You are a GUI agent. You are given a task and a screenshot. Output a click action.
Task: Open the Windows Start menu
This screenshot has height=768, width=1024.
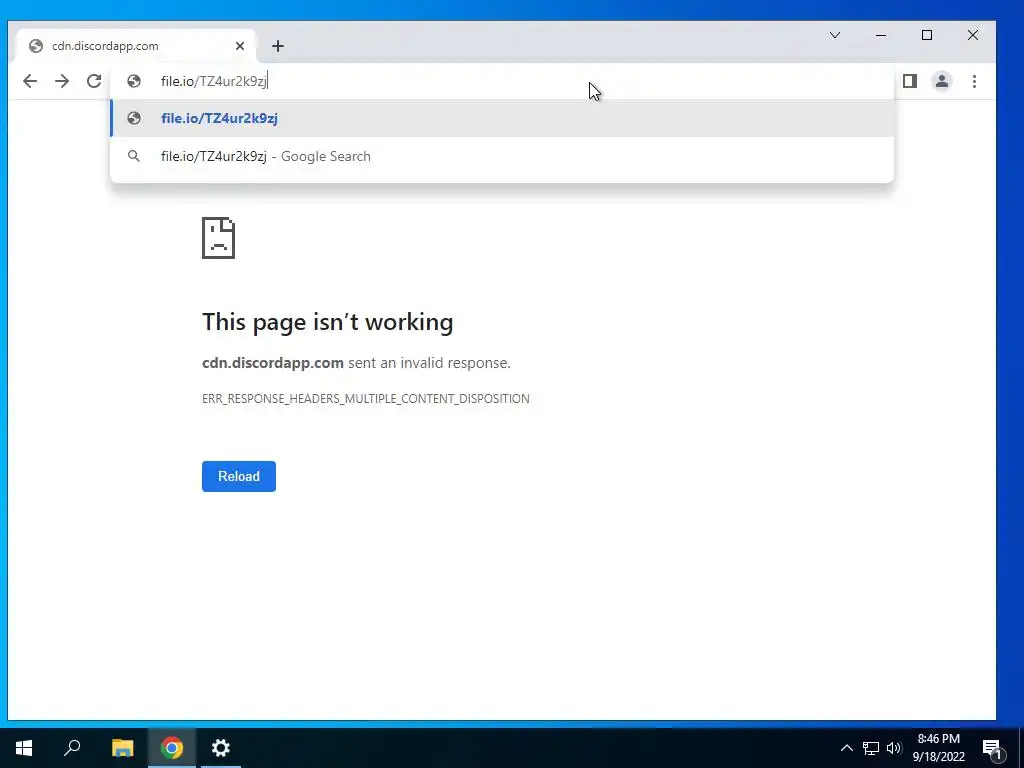point(24,748)
